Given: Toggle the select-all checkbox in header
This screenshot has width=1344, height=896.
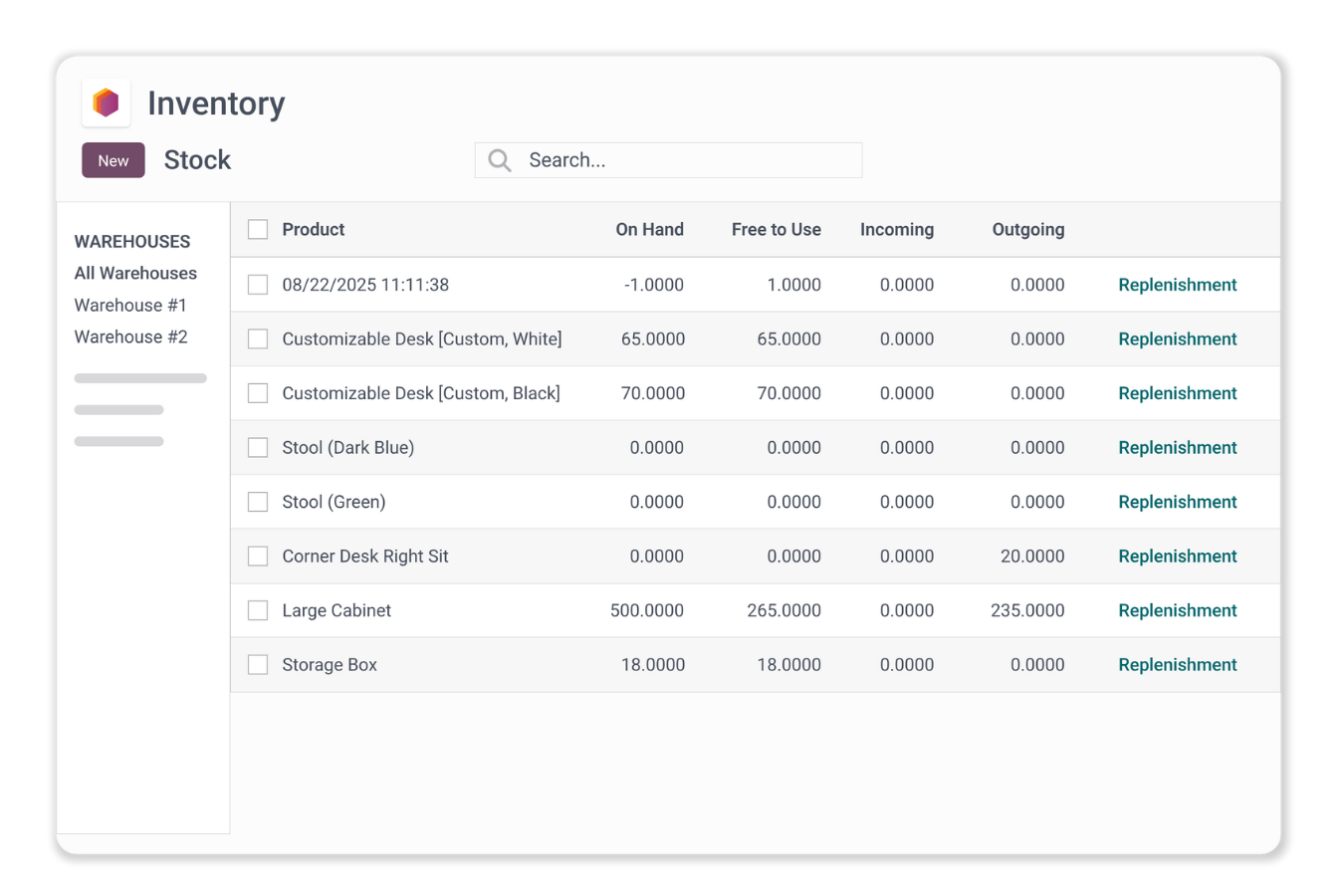Looking at the screenshot, I should coord(258,229).
